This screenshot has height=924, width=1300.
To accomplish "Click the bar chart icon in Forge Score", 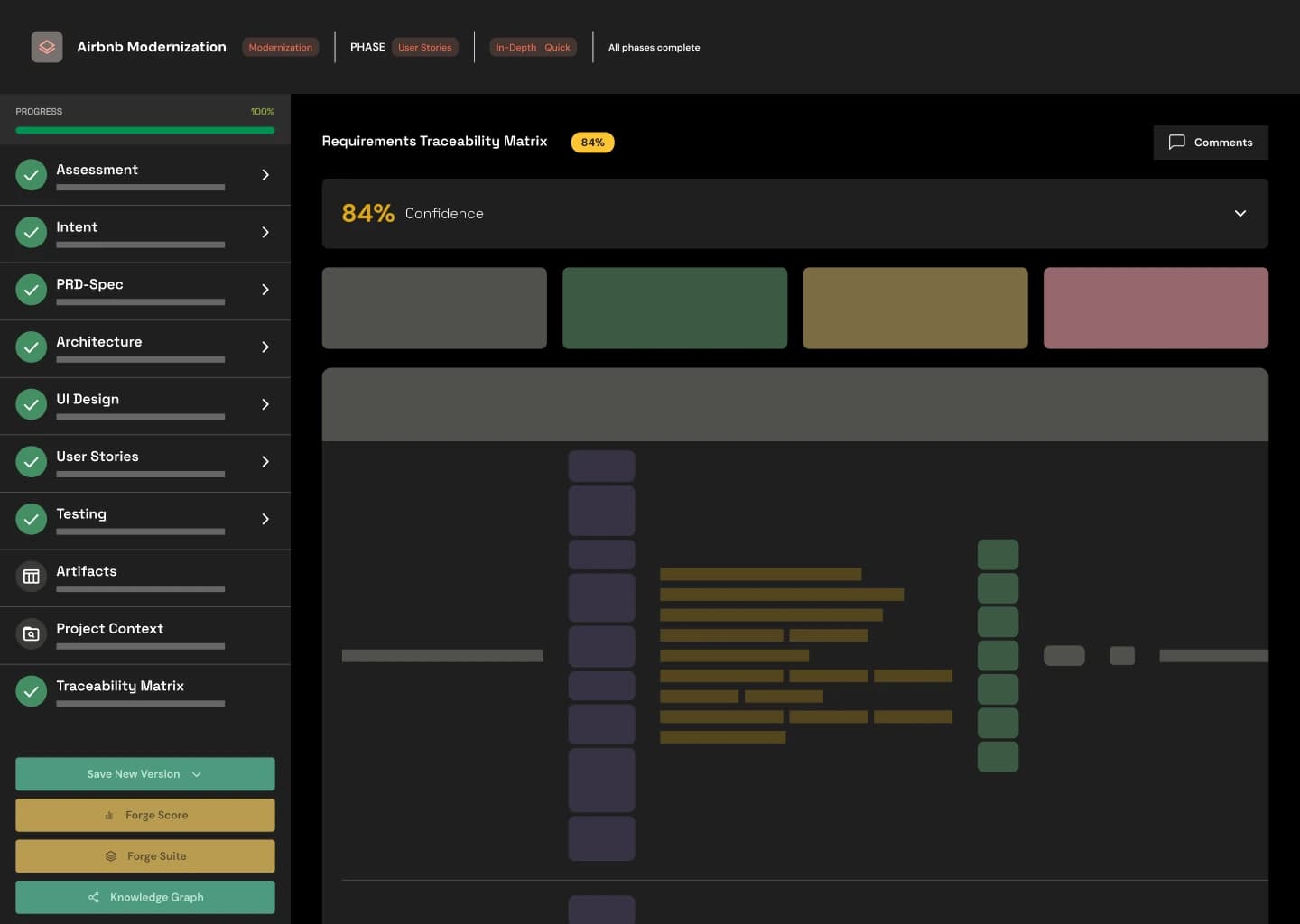I will click(109, 816).
